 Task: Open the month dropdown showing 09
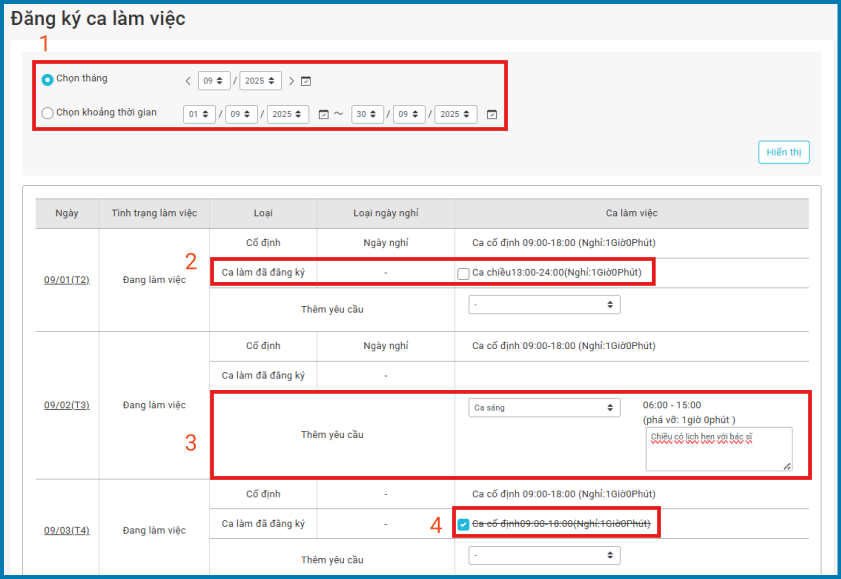coord(213,81)
